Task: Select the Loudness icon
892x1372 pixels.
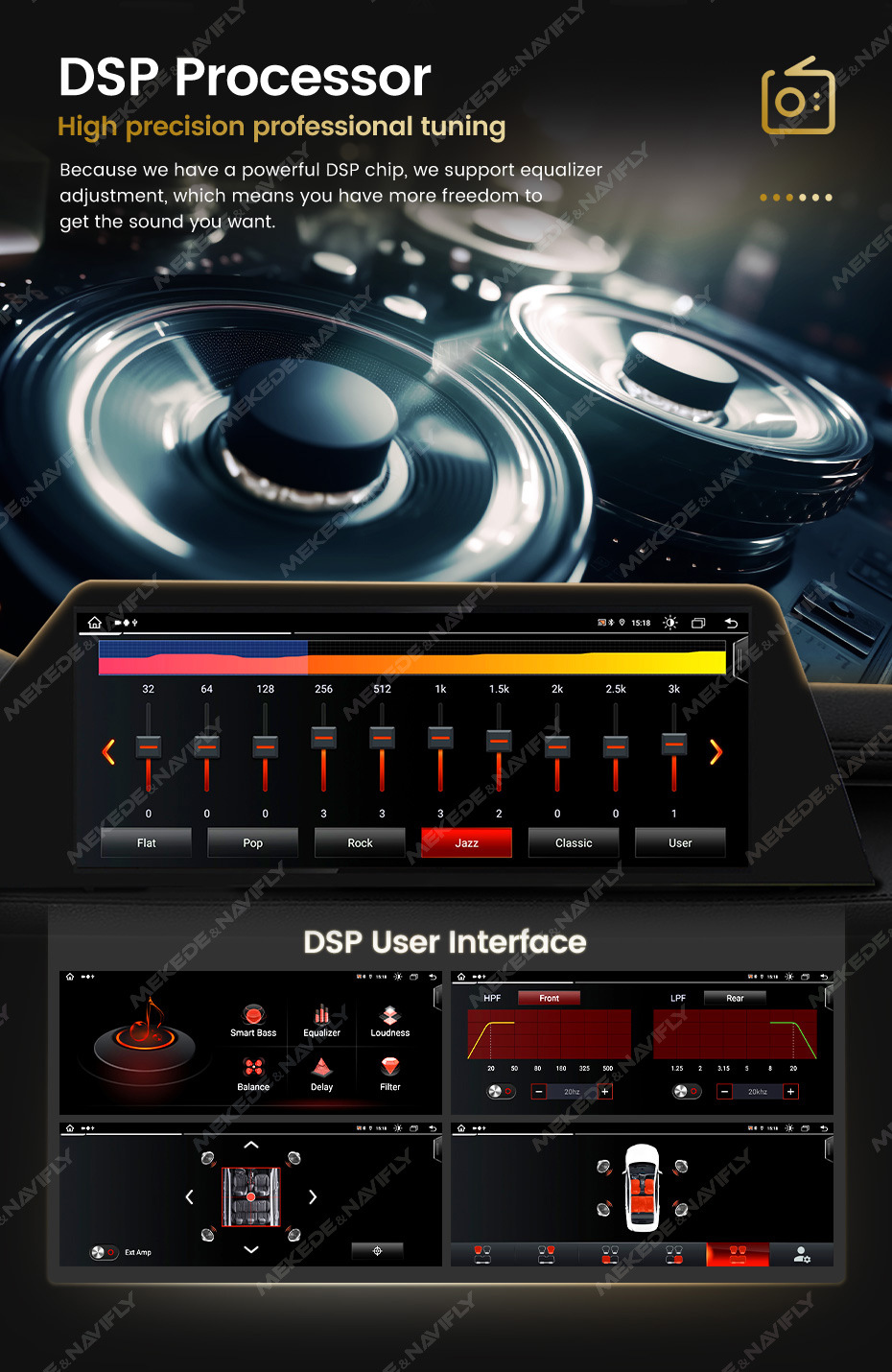Action: point(389,1015)
